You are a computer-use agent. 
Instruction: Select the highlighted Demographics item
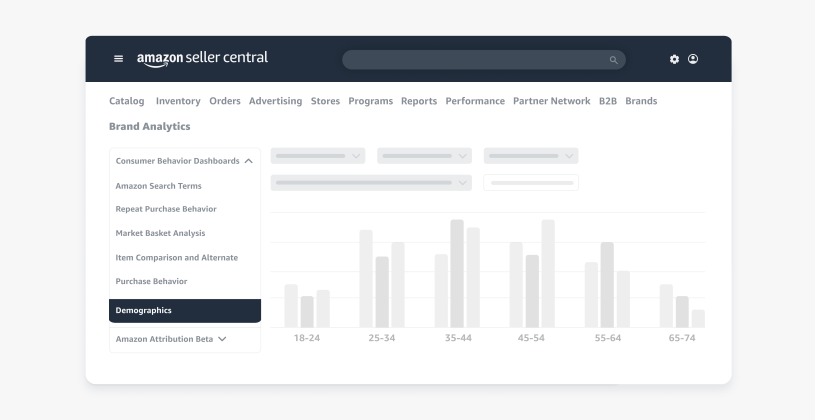pos(185,310)
